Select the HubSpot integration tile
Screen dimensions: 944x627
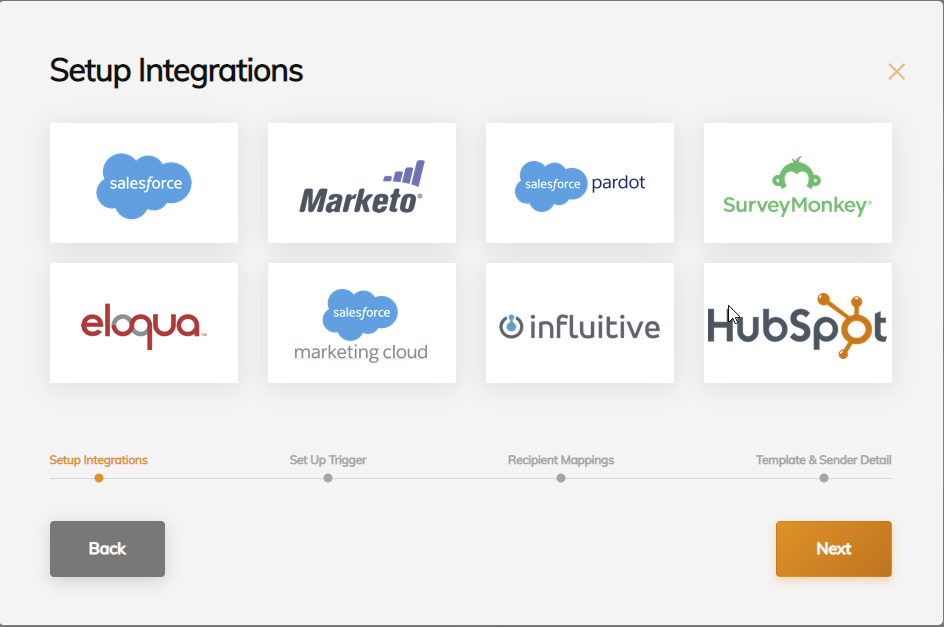pos(798,323)
